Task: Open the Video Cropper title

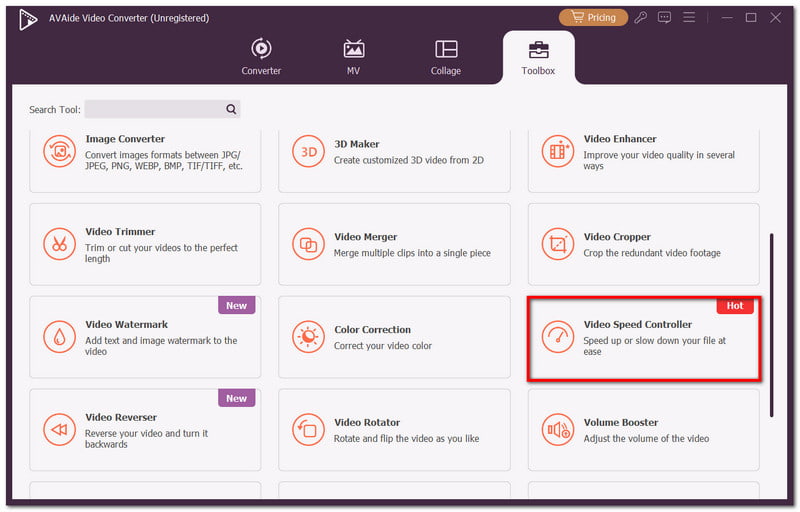Action: pos(617,237)
